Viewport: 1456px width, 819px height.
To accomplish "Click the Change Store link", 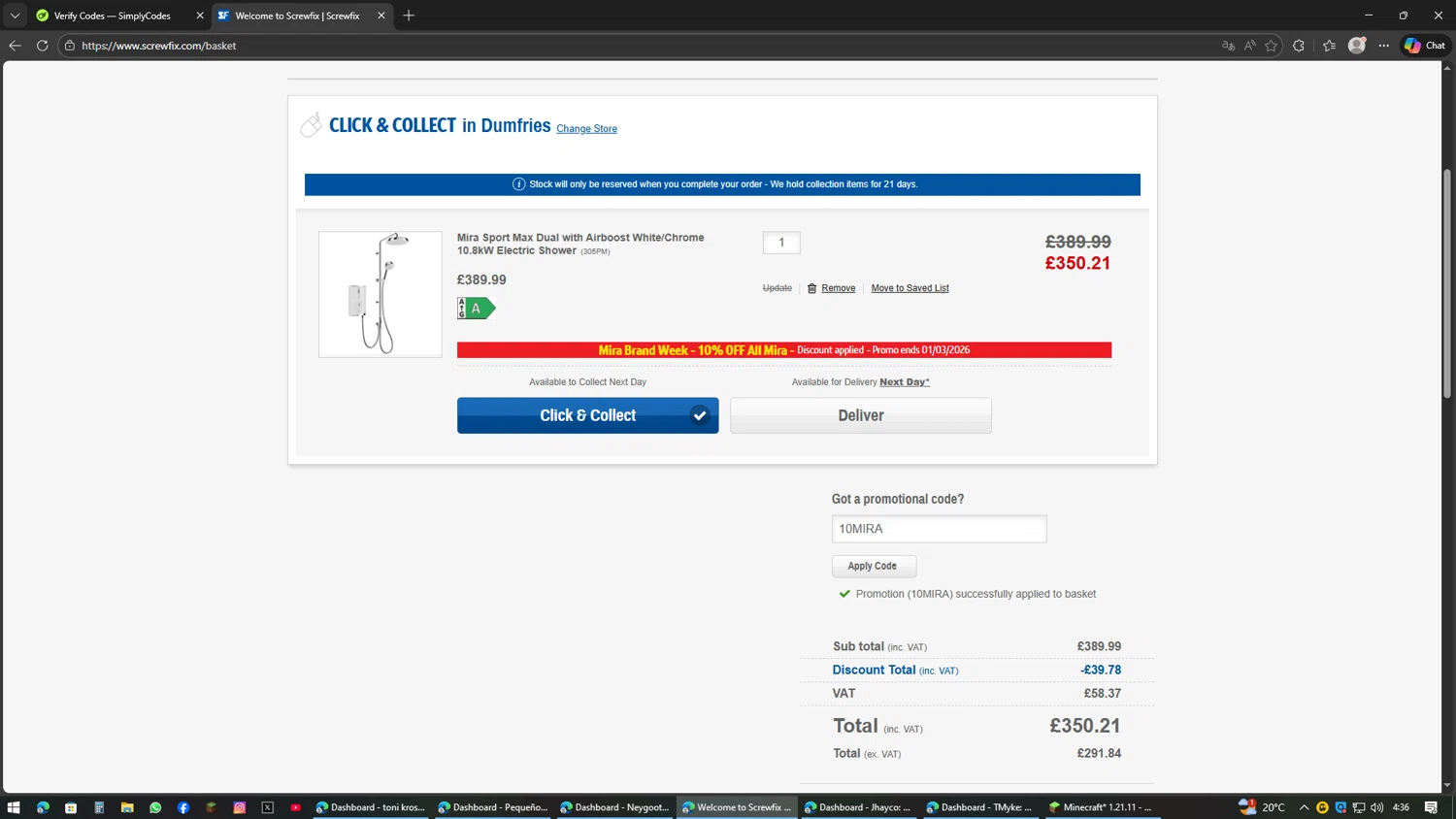I will (586, 129).
